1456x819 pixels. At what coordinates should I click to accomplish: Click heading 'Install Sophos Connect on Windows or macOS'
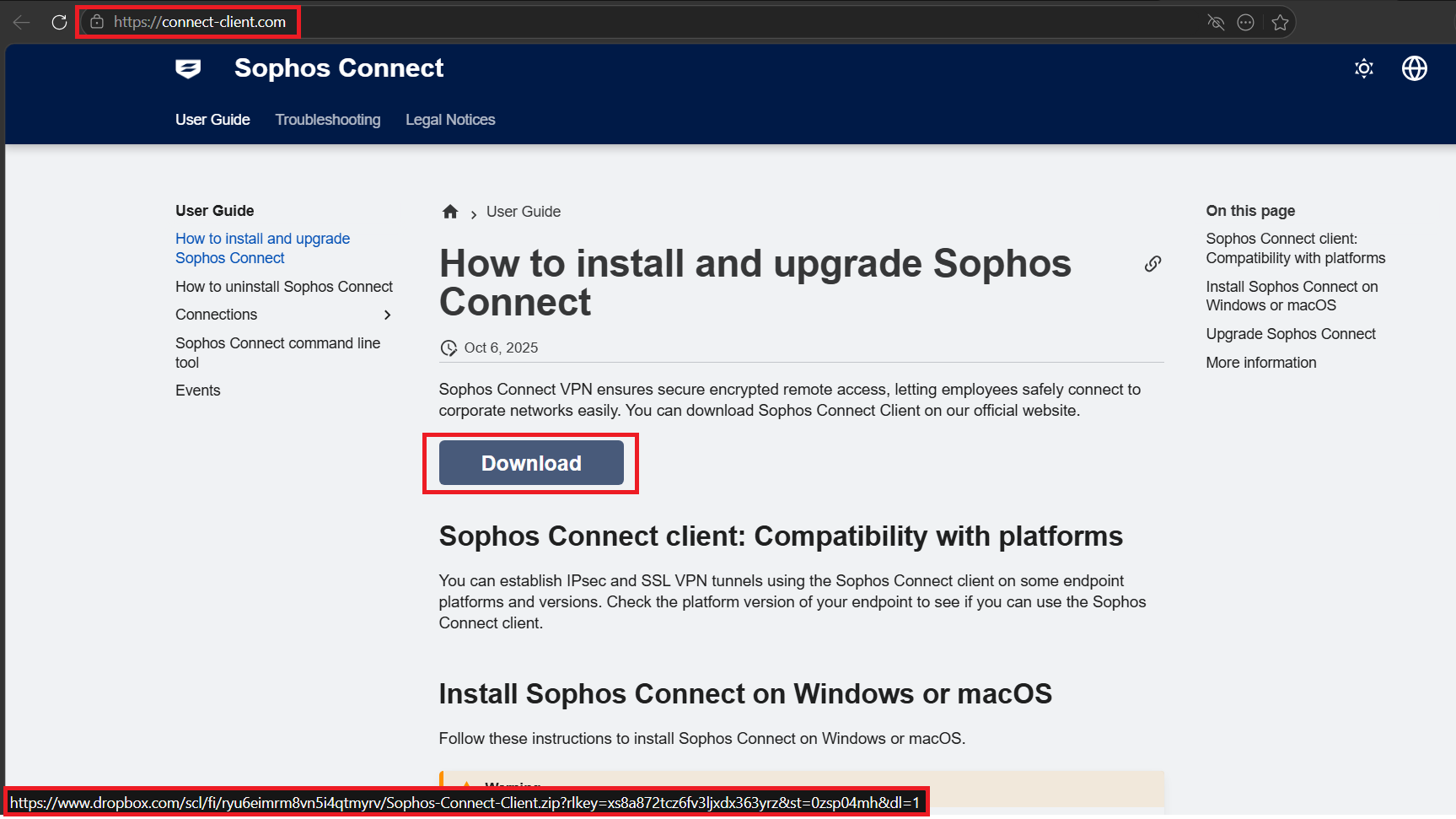click(x=745, y=694)
